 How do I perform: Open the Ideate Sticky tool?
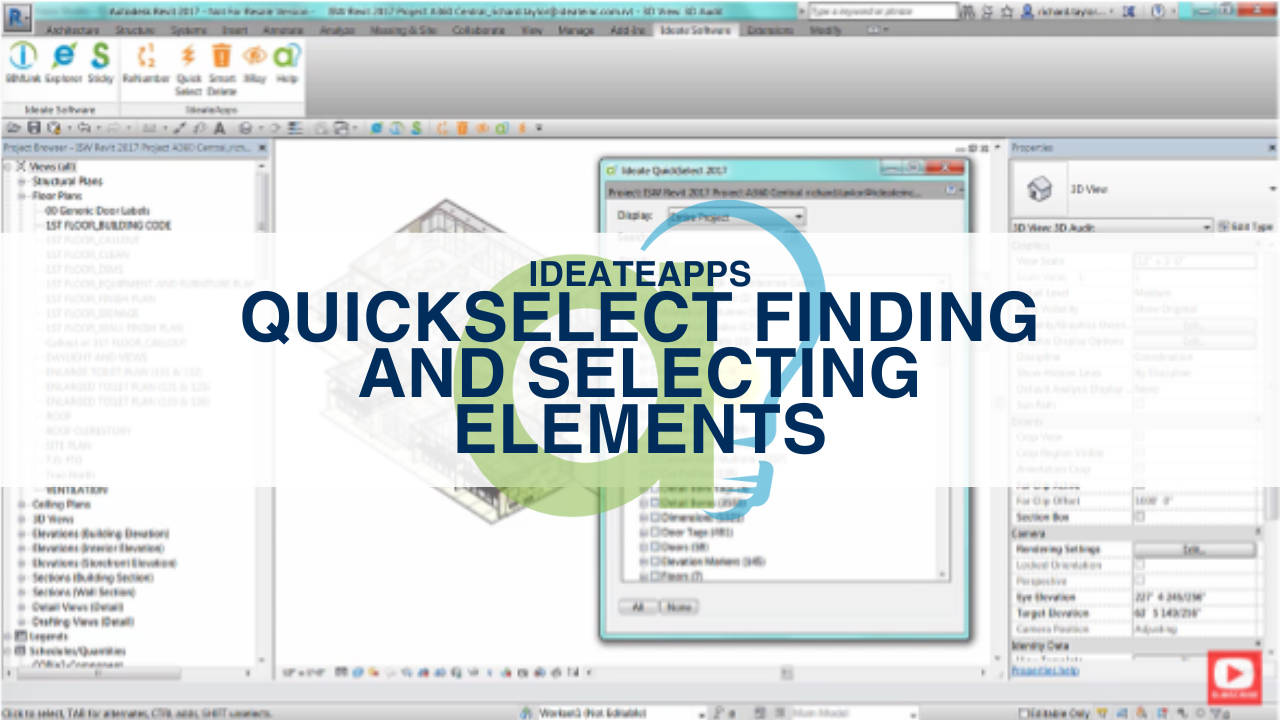(100, 63)
